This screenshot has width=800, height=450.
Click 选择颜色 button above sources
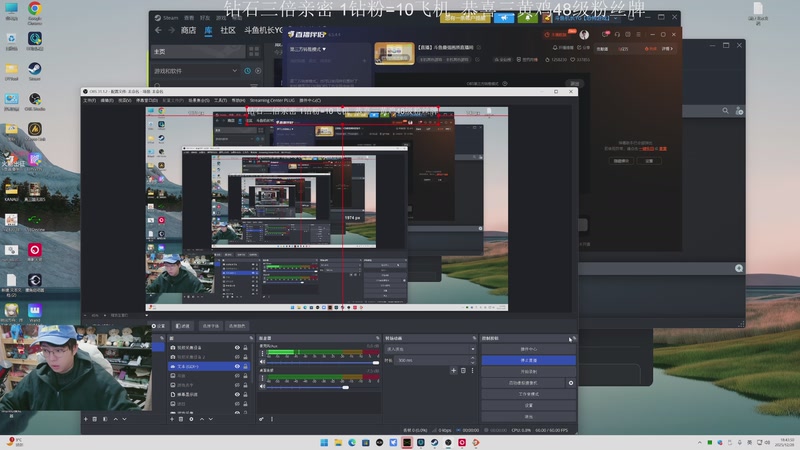[x=237, y=326]
